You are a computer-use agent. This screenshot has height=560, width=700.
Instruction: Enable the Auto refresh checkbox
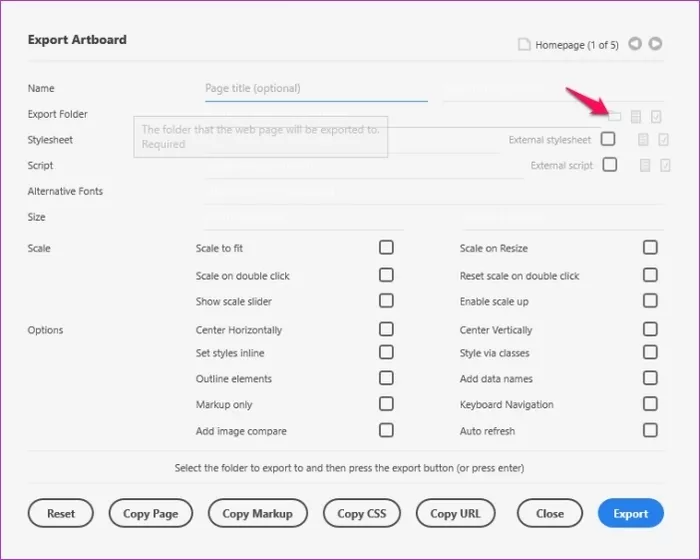[650, 430]
